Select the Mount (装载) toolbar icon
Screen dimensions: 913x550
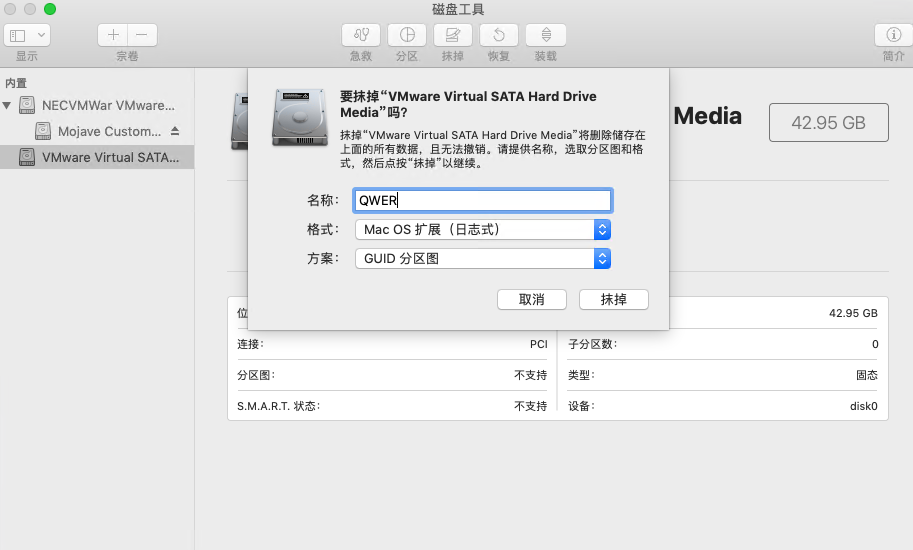point(546,35)
